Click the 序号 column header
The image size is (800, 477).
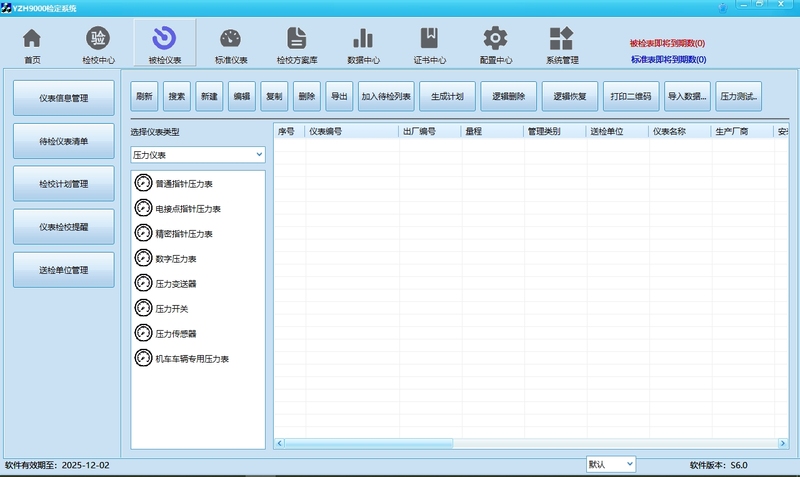[289, 131]
